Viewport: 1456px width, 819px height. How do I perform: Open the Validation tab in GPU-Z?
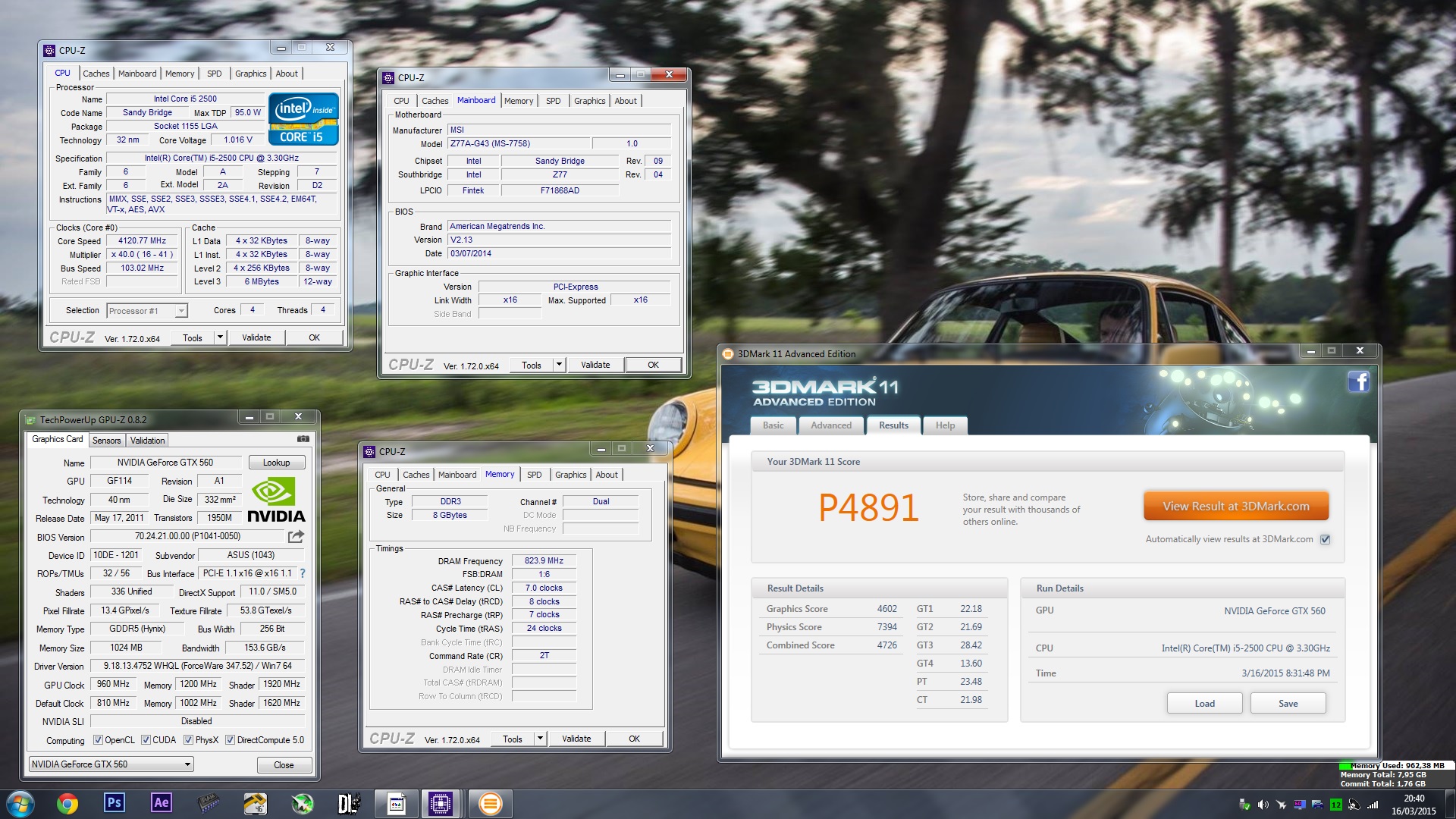coord(147,441)
